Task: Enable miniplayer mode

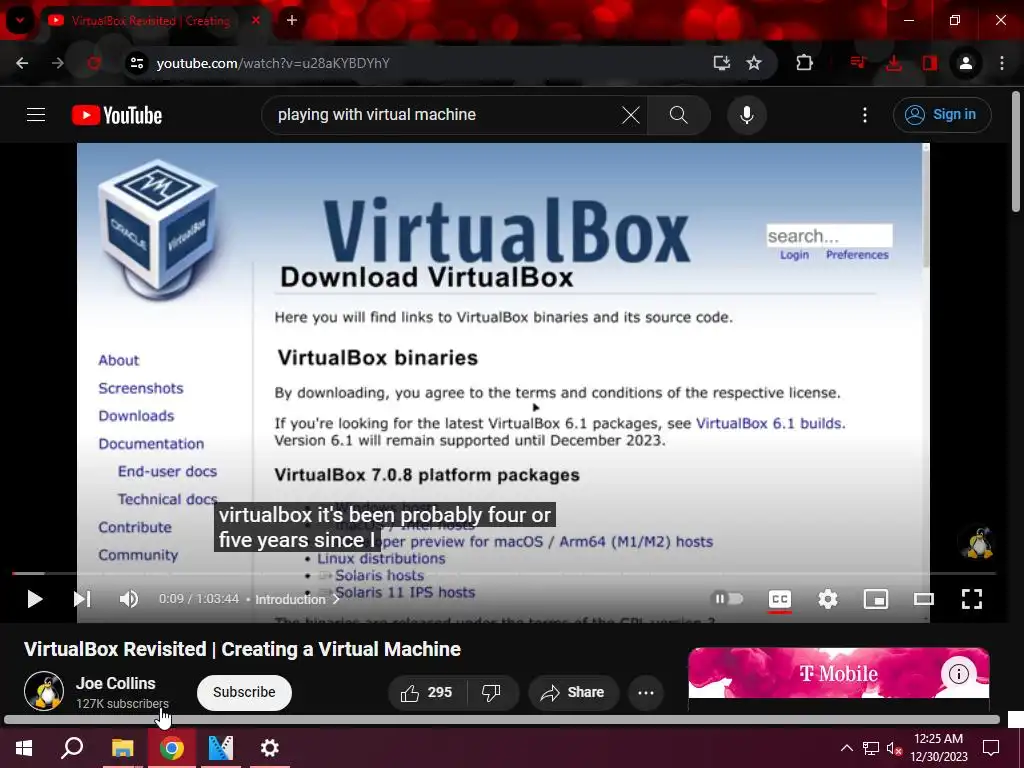Action: pyautogui.click(x=876, y=599)
